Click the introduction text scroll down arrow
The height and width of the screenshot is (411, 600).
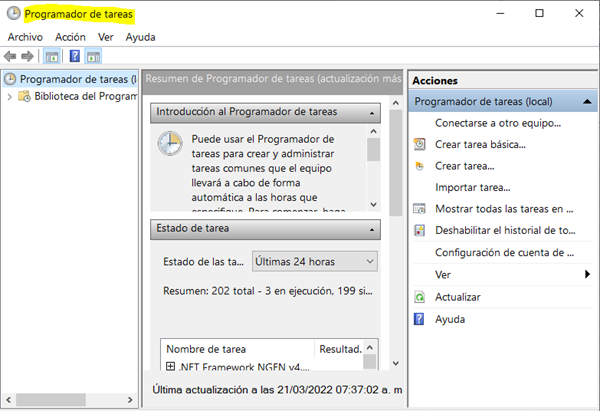click(x=373, y=205)
